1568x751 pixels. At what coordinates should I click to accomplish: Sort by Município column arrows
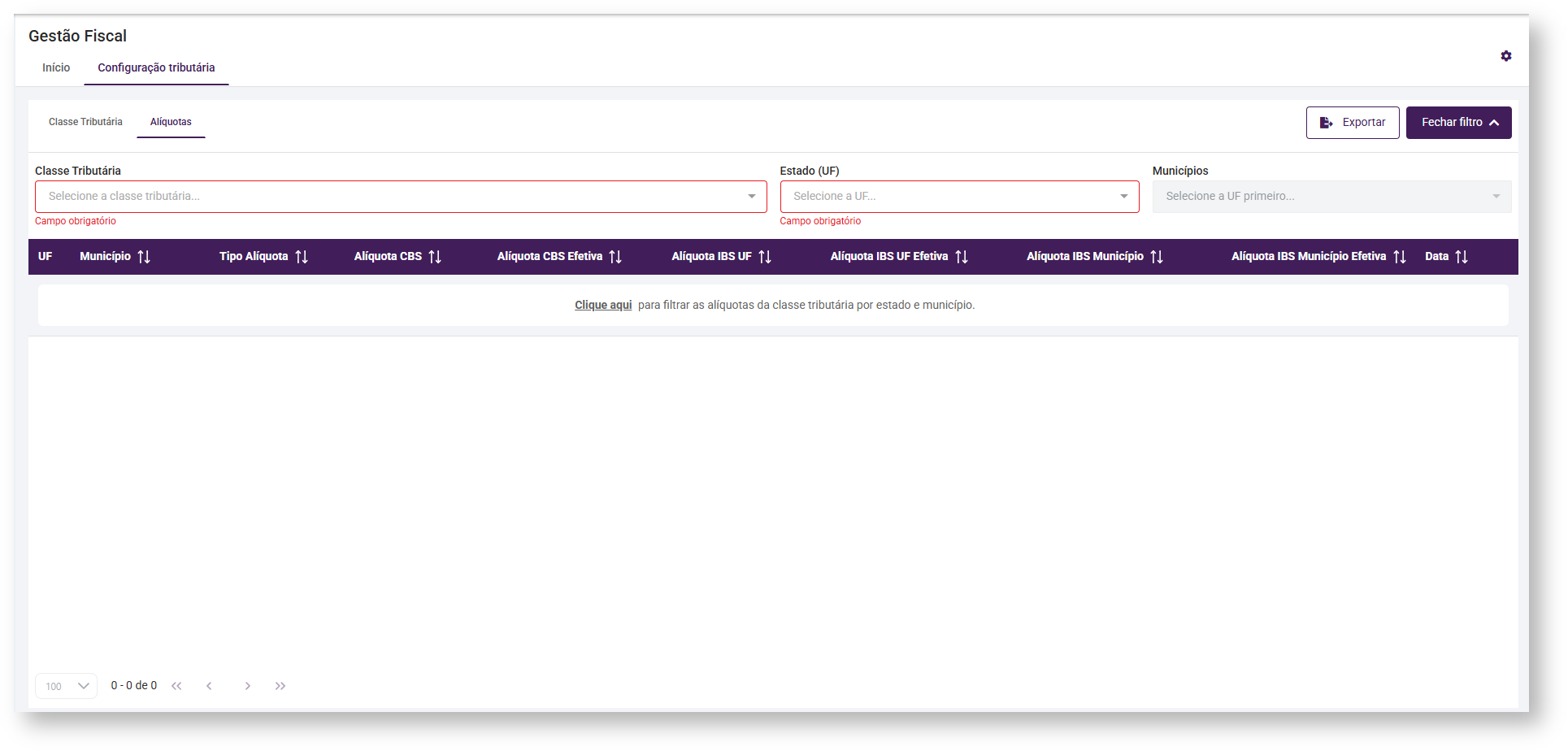[144, 257]
